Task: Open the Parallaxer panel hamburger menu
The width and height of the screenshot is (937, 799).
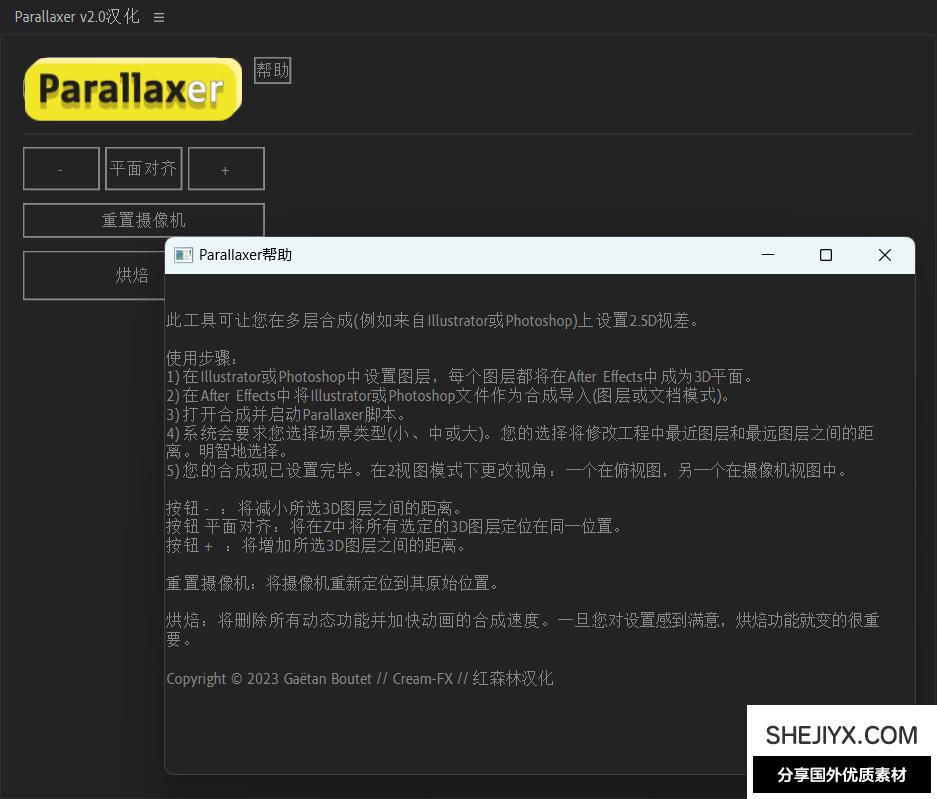Action: tap(159, 18)
